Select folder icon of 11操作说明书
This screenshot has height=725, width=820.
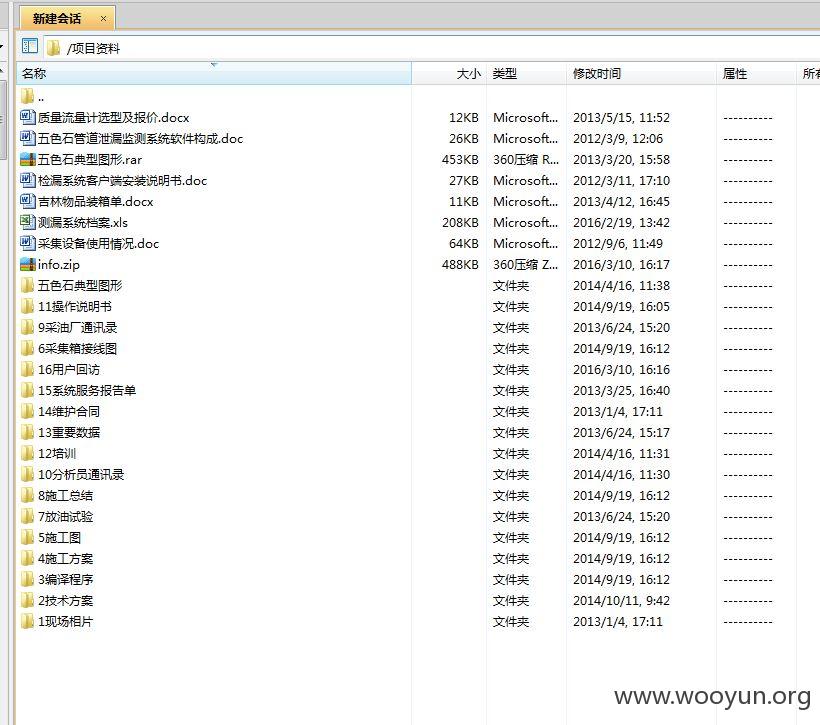(x=27, y=306)
